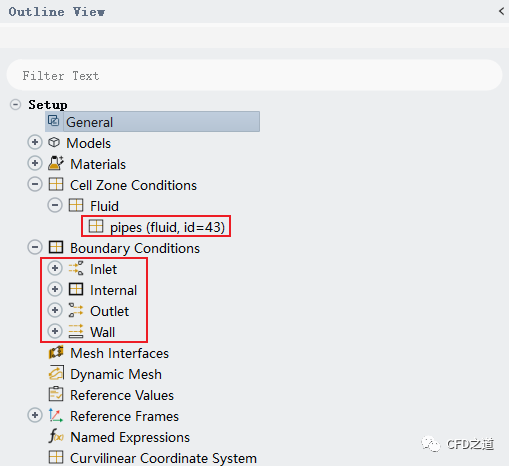
Task: Click the Models cube icon
Action: [54, 143]
